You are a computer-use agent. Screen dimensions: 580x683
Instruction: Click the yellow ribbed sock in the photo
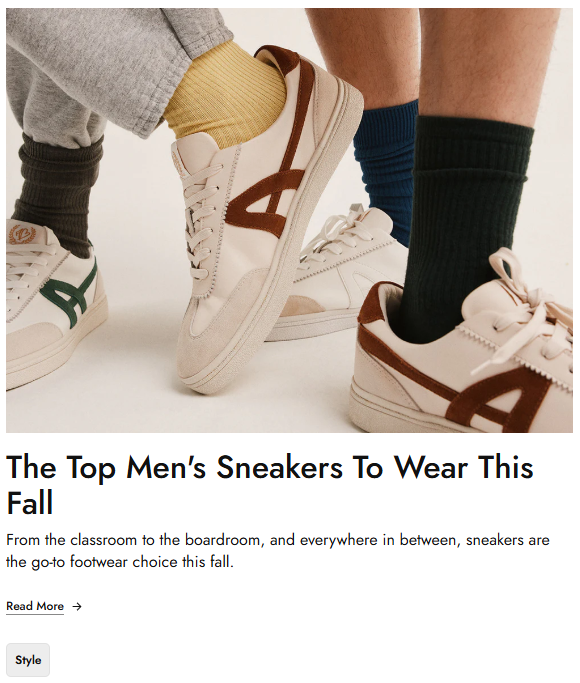tap(226, 92)
